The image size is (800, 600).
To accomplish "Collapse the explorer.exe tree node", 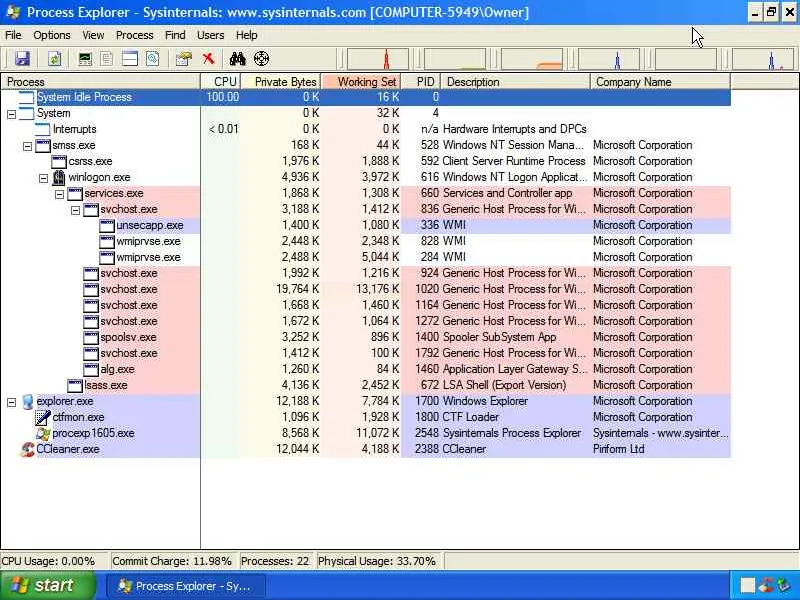I will click(11, 402).
